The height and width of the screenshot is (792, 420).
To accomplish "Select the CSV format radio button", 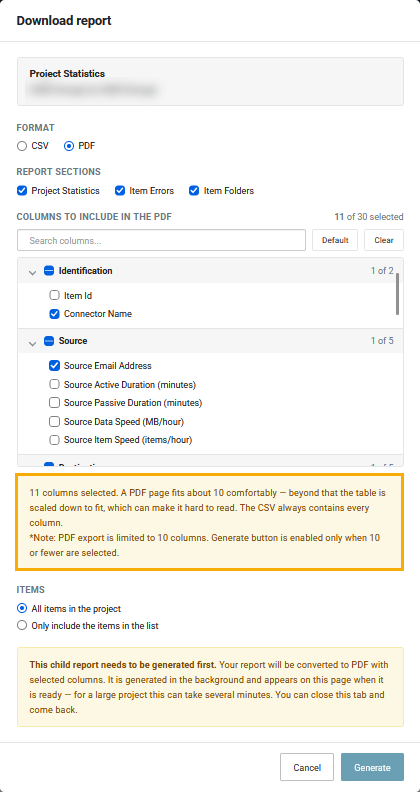I will (22, 146).
